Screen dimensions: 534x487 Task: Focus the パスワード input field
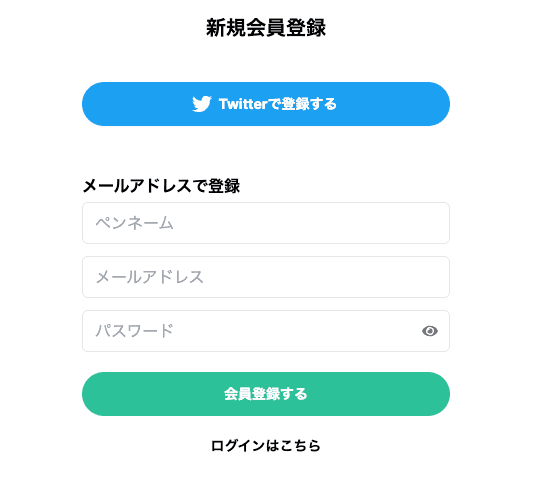tap(266, 331)
